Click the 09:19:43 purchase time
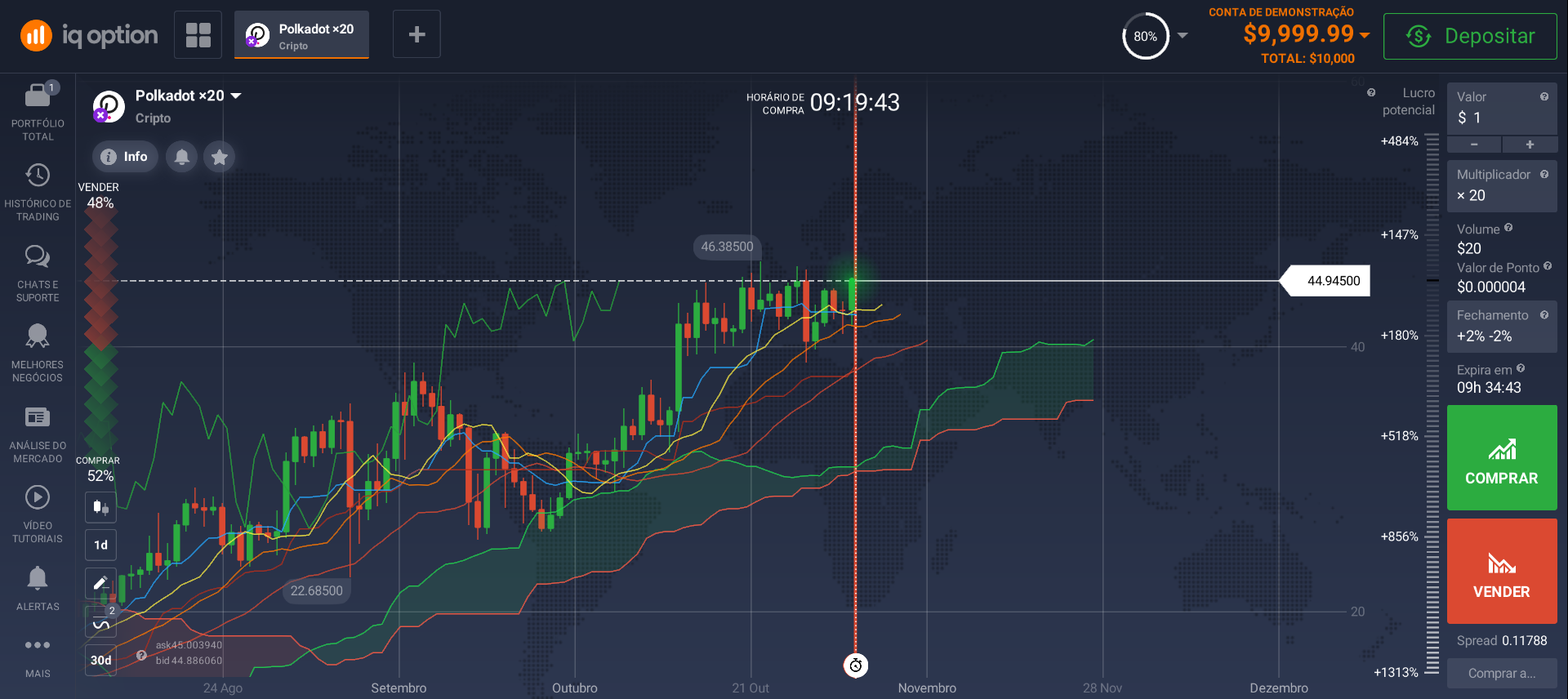This screenshot has height=699, width=1568. click(854, 102)
